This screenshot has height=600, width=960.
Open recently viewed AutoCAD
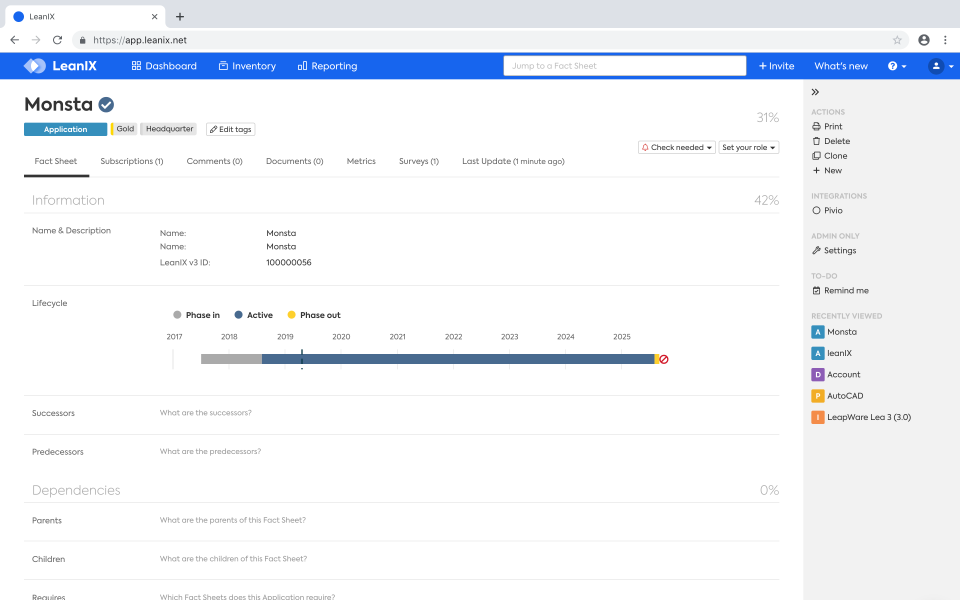tap(837, 396)
